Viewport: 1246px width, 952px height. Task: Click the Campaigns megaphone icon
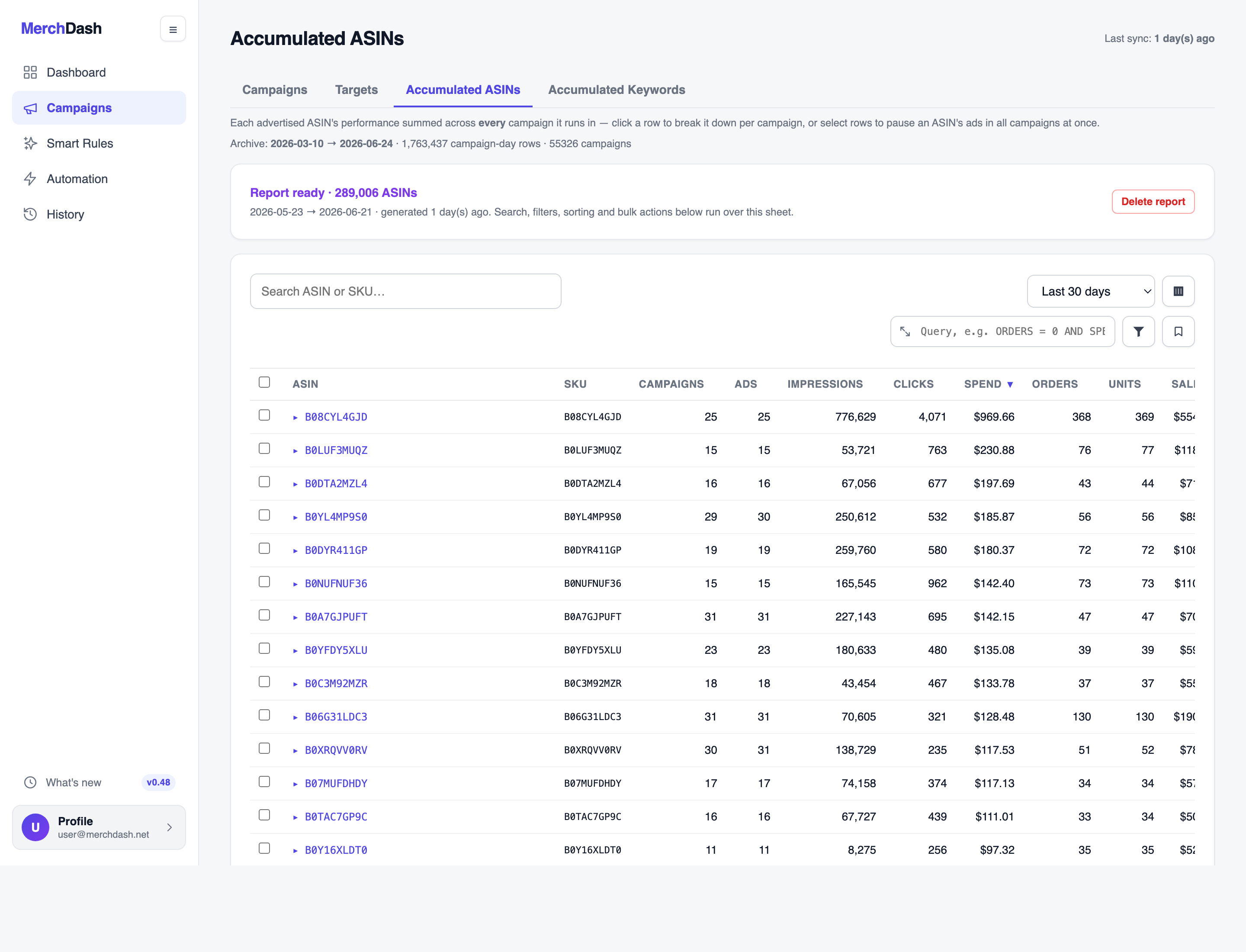[x=30, y=108]
